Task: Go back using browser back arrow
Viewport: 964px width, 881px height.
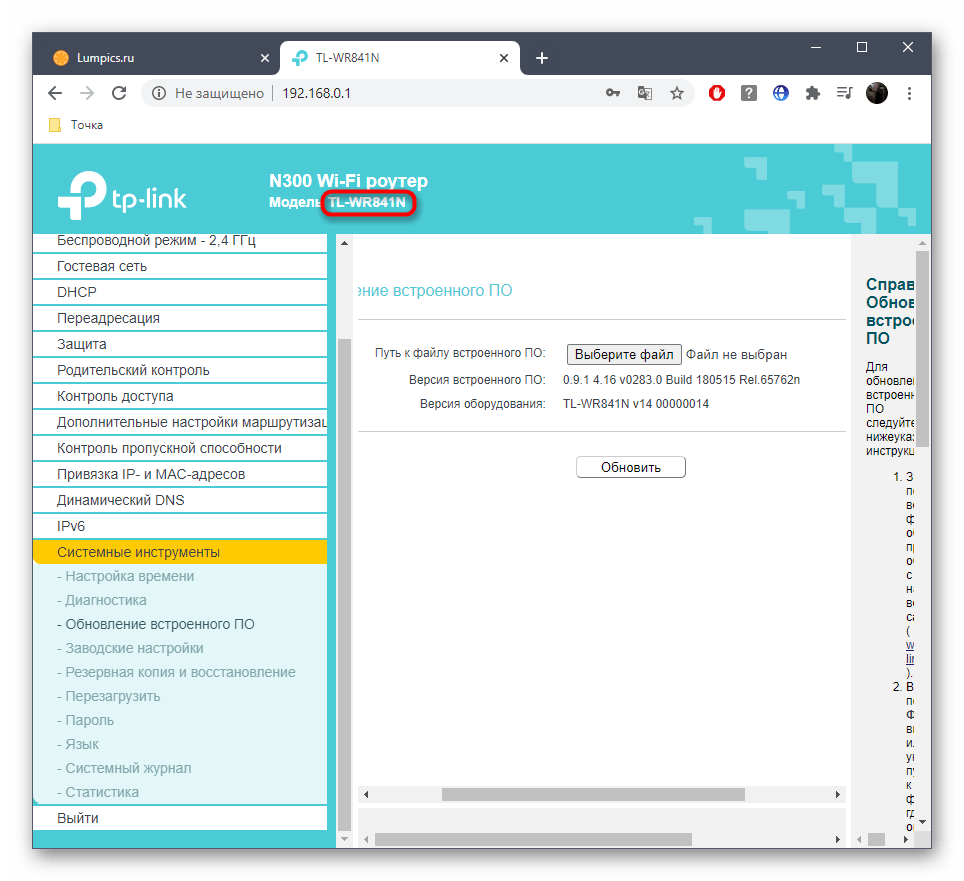Action: (x=55, y=93)
